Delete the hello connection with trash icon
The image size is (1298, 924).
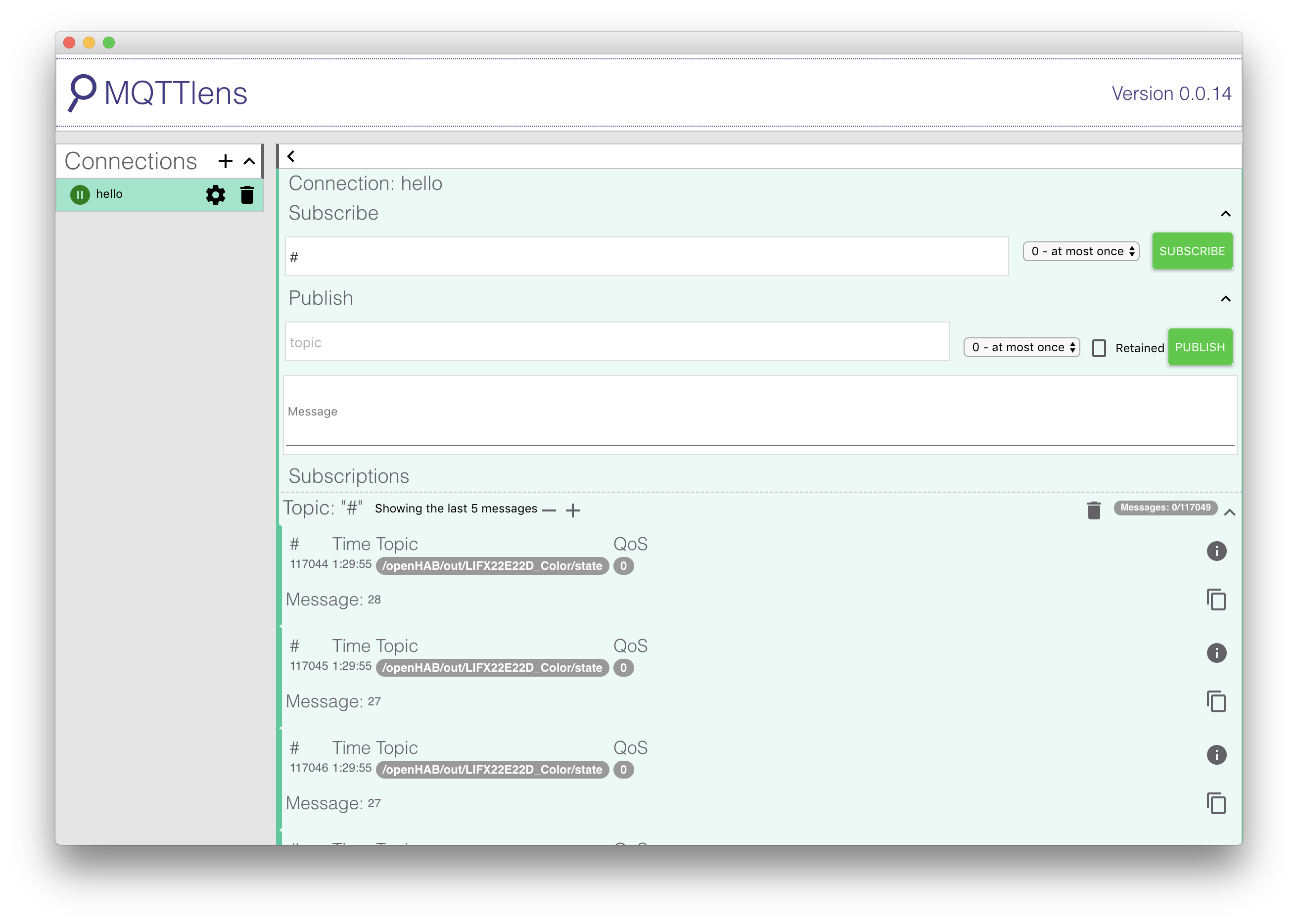point(247,195)
